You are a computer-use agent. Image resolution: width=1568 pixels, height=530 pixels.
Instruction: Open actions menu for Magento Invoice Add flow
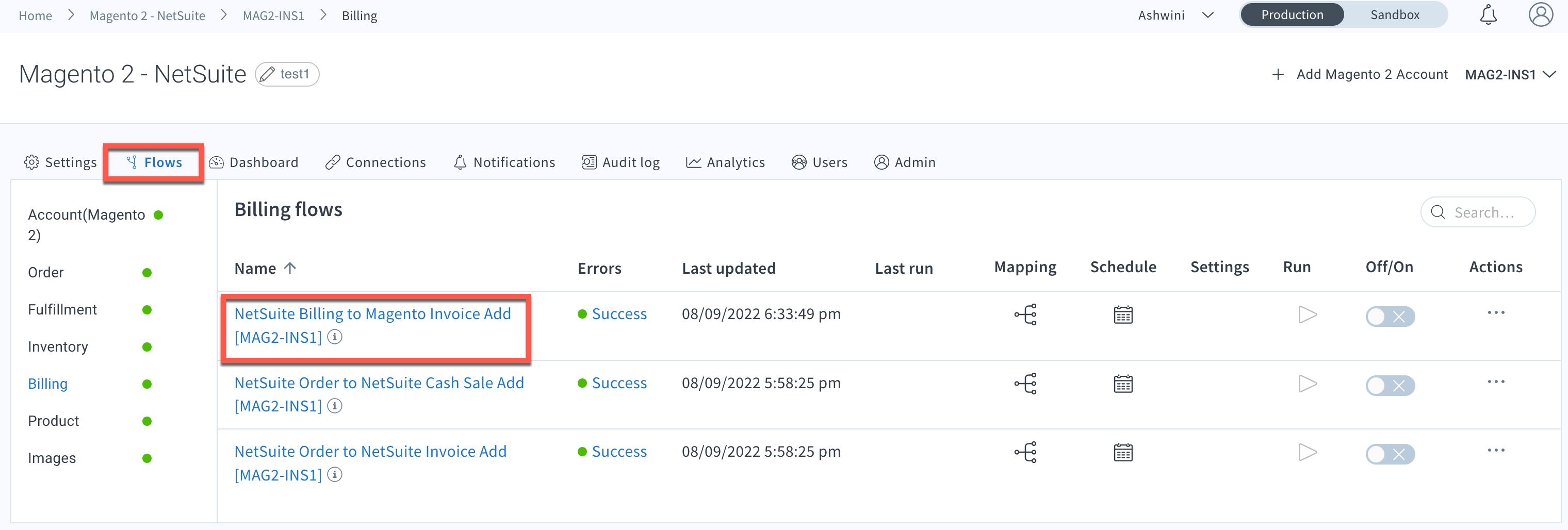coord(1496,313)
